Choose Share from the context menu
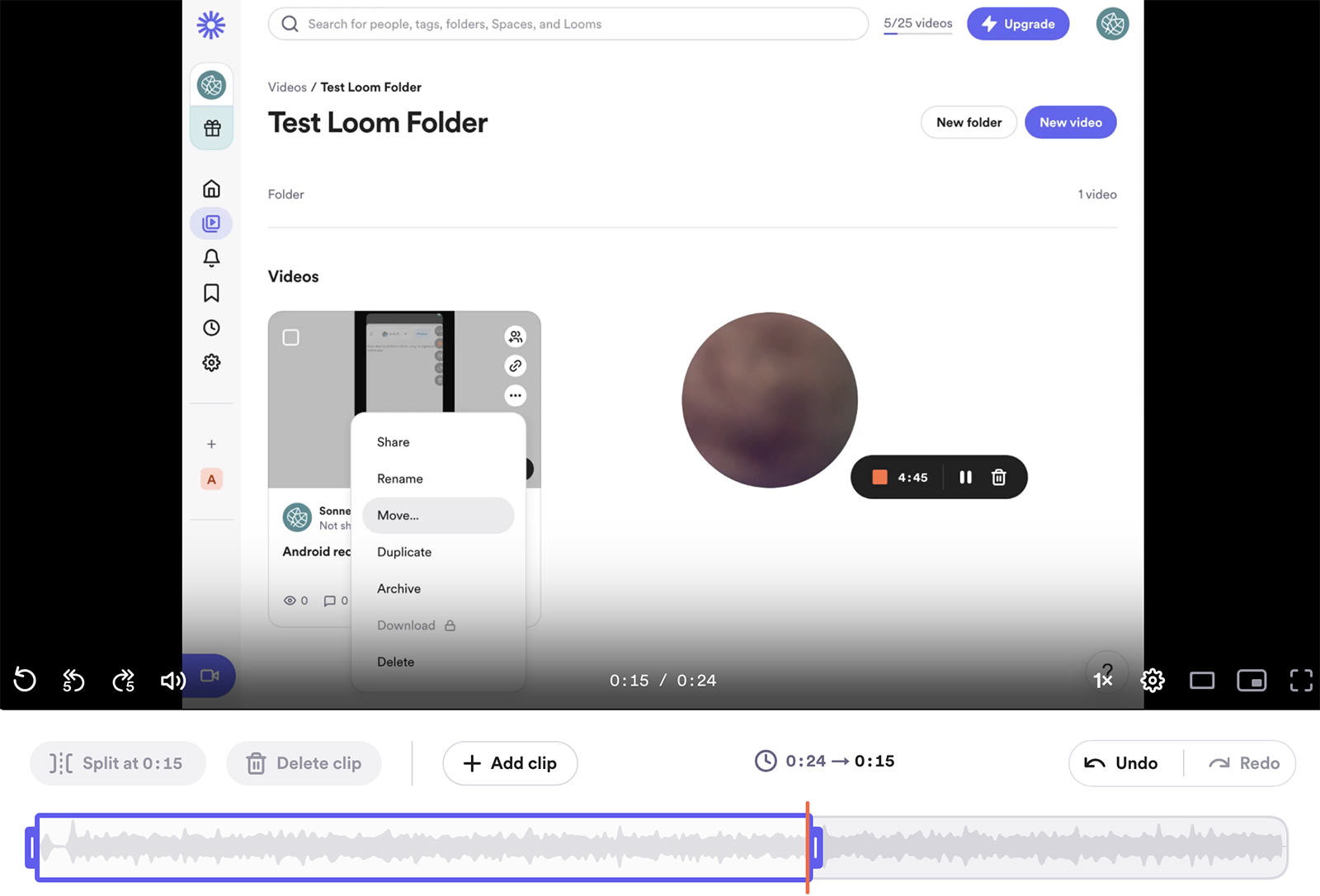The image size is (1320, 896). point(438,442)
